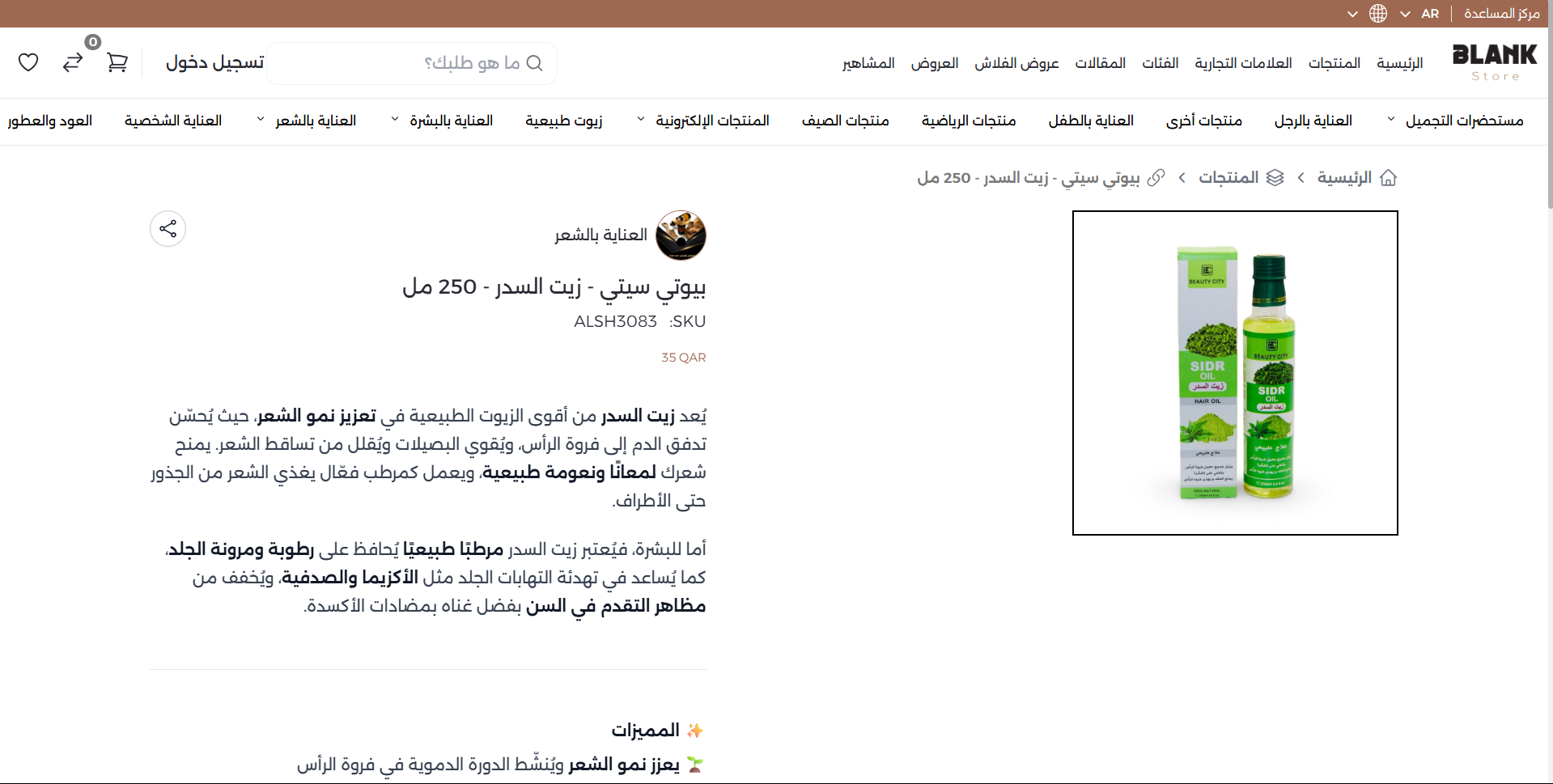1553x784 pixels.
Task: Open مركز المساعدة help center link
Action: [1502, 14]
